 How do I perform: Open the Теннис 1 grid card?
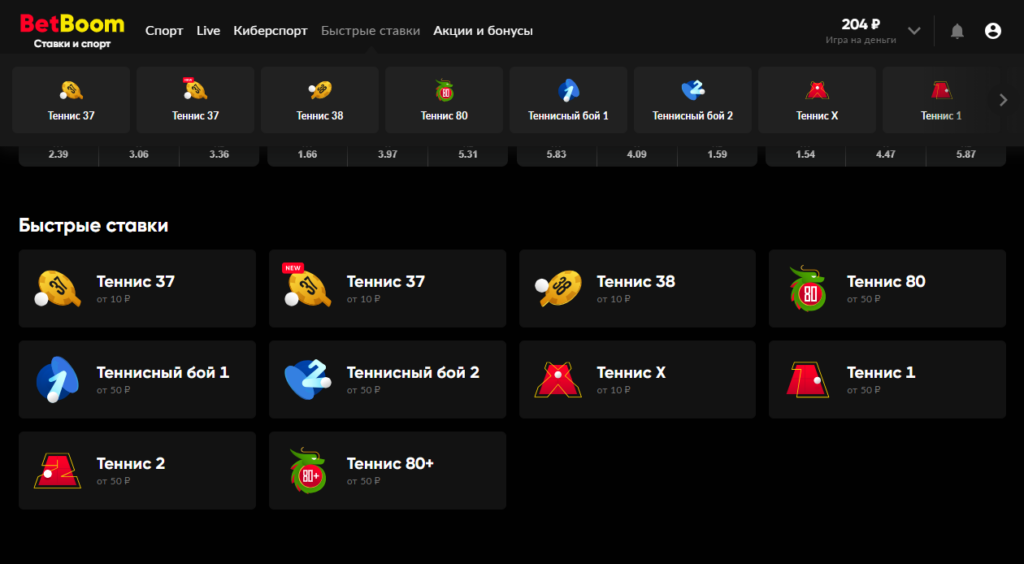point(888,379)
